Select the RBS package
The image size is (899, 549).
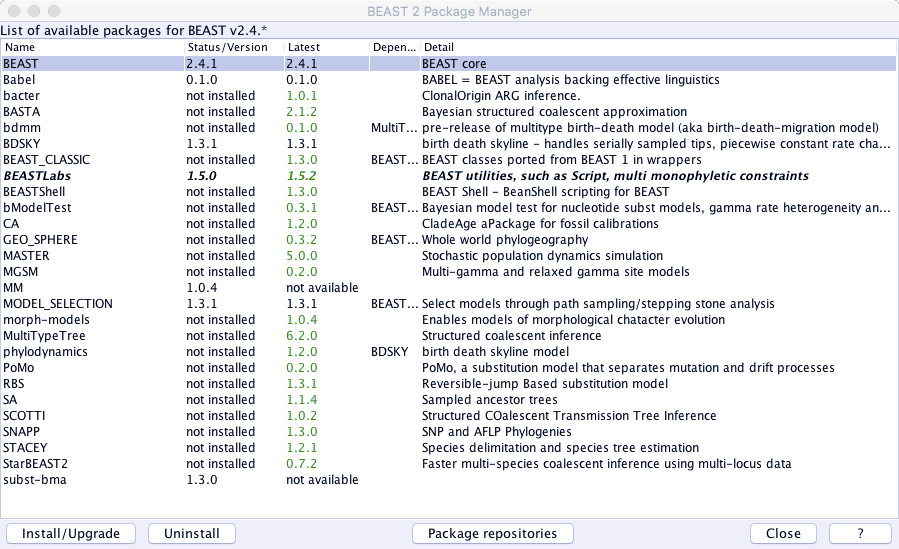449,384
